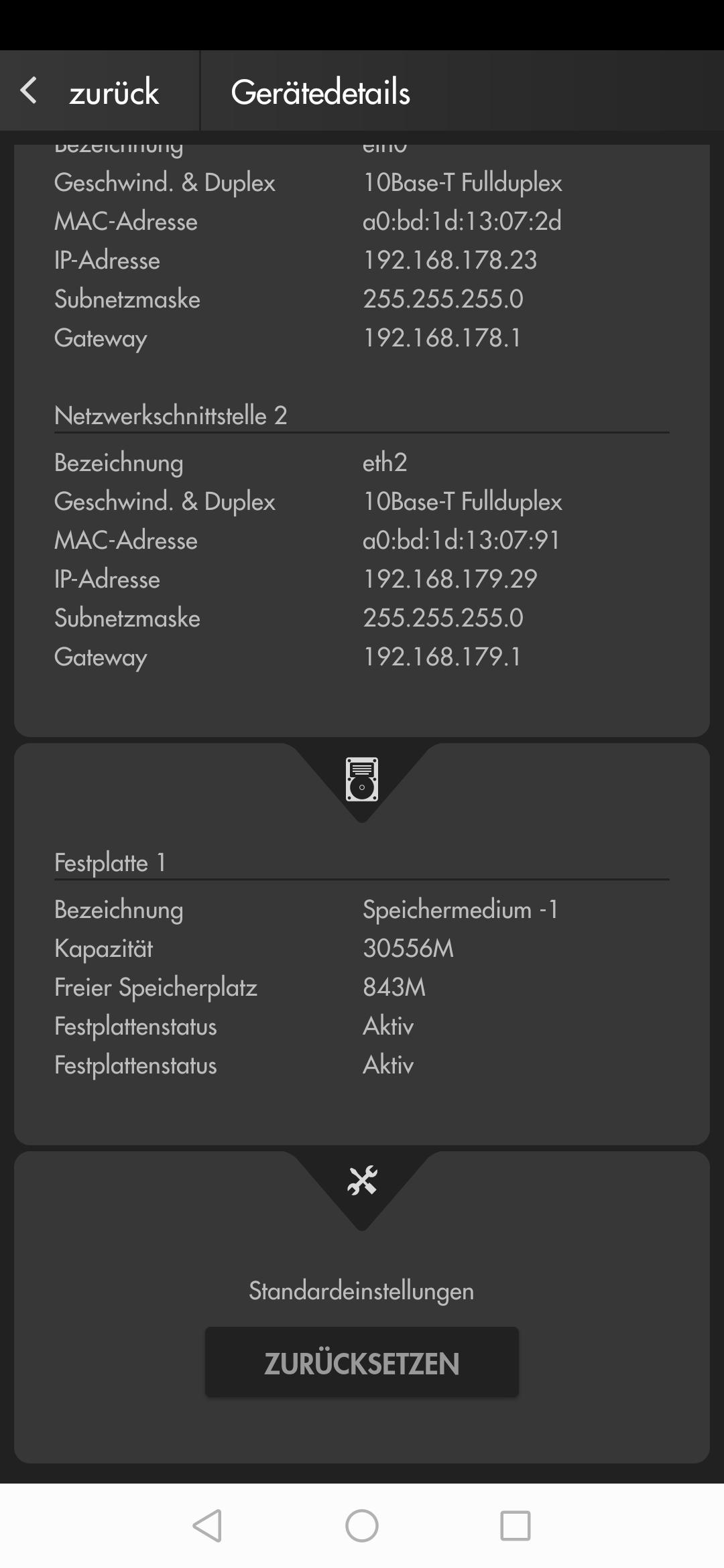Tap the gateway value 192.168.179.1
This screenshot has height=1568, width=724.
(442, 657)
